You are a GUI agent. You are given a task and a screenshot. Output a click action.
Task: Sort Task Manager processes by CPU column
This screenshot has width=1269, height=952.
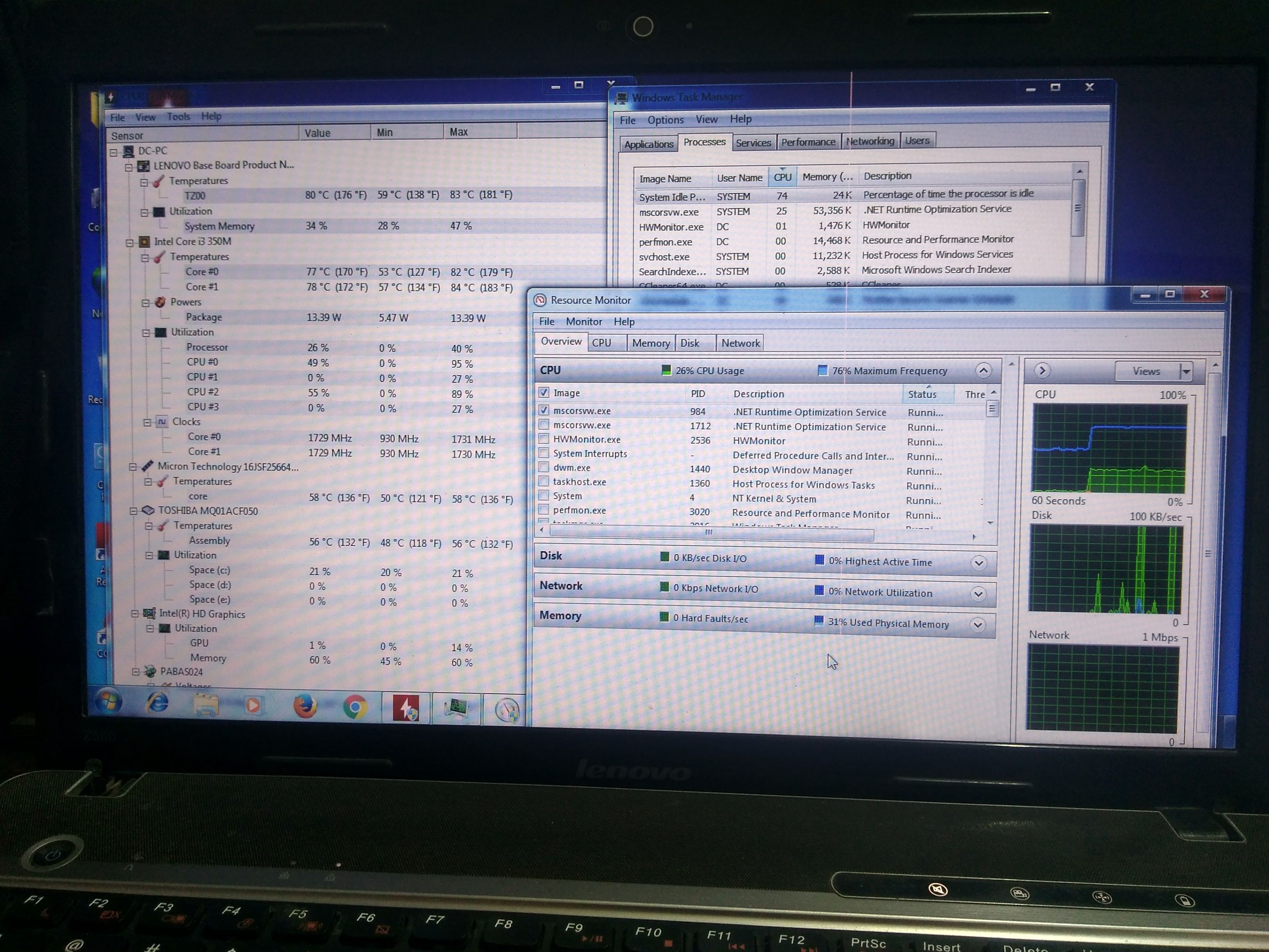(x=782, y=177)
